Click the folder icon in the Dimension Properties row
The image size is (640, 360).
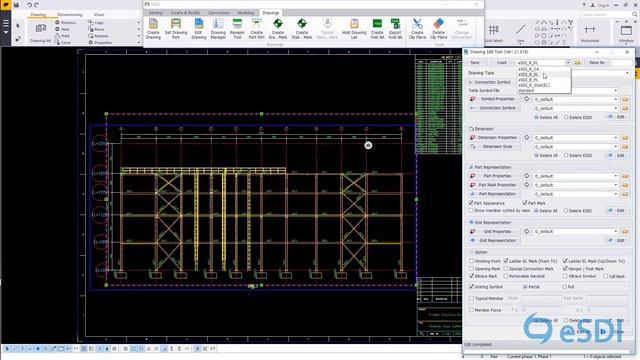coord(625,138)
